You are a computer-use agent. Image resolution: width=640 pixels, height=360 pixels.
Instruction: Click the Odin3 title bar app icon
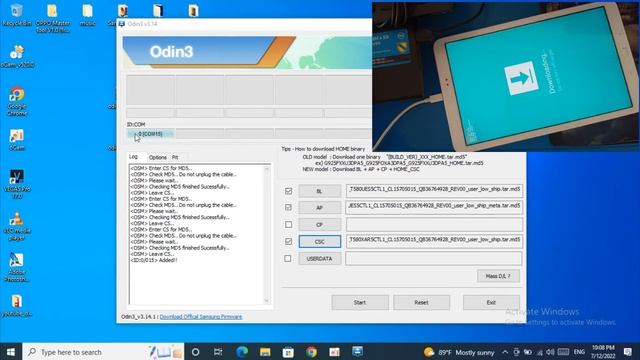[122, 24]
